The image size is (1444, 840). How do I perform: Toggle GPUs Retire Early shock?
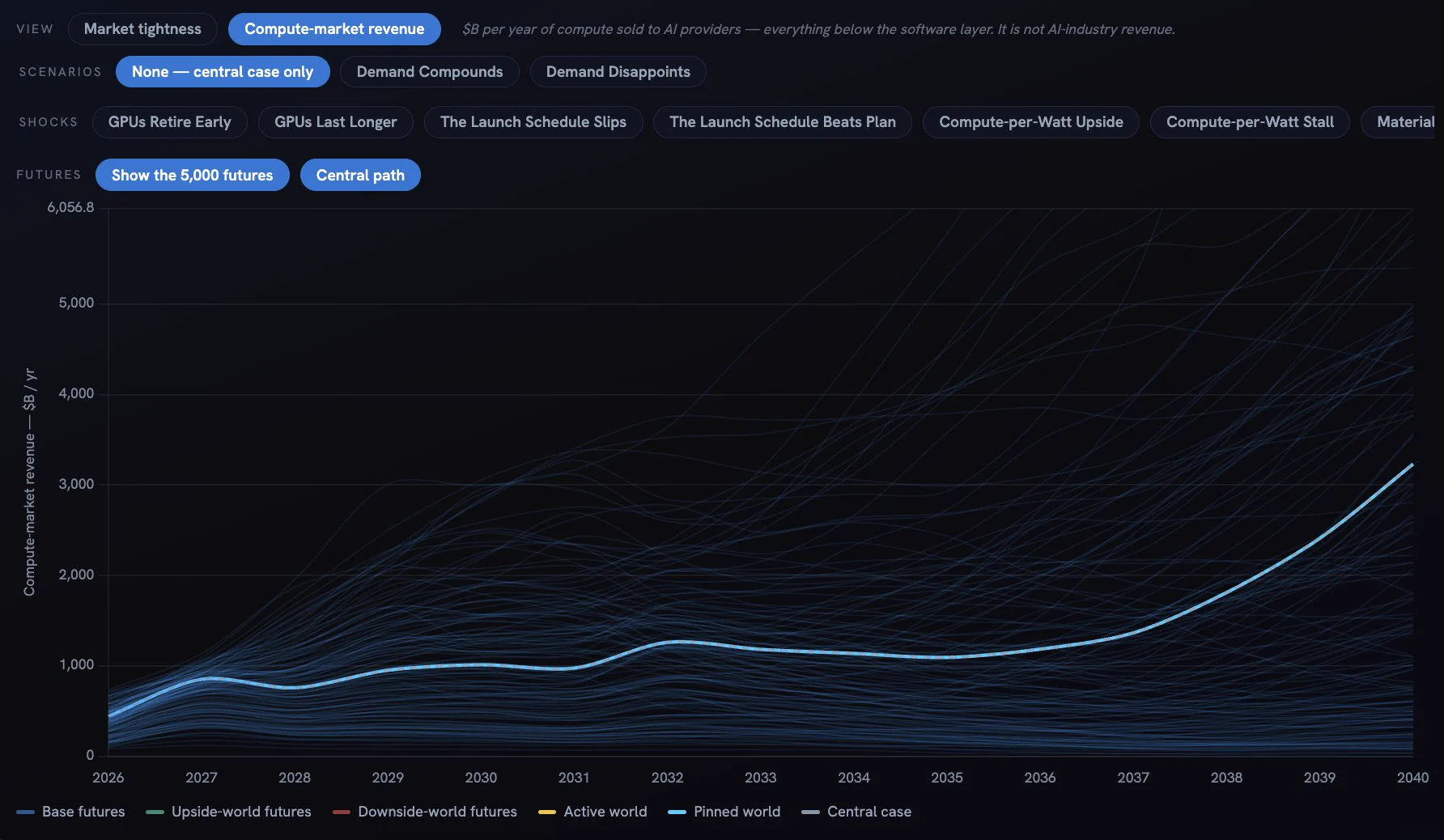[170, 122]
